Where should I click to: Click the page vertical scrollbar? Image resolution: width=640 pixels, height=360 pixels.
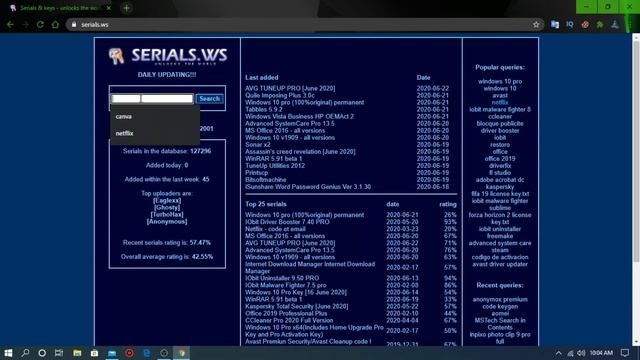[636, 151]
